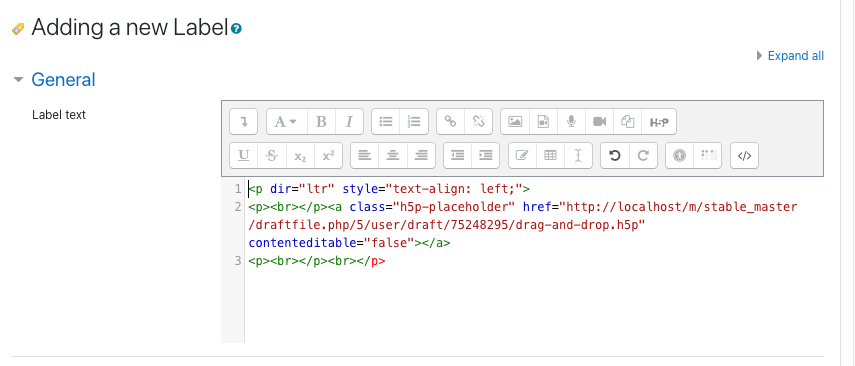Apply subscript formatting

[x=300, y=155]
